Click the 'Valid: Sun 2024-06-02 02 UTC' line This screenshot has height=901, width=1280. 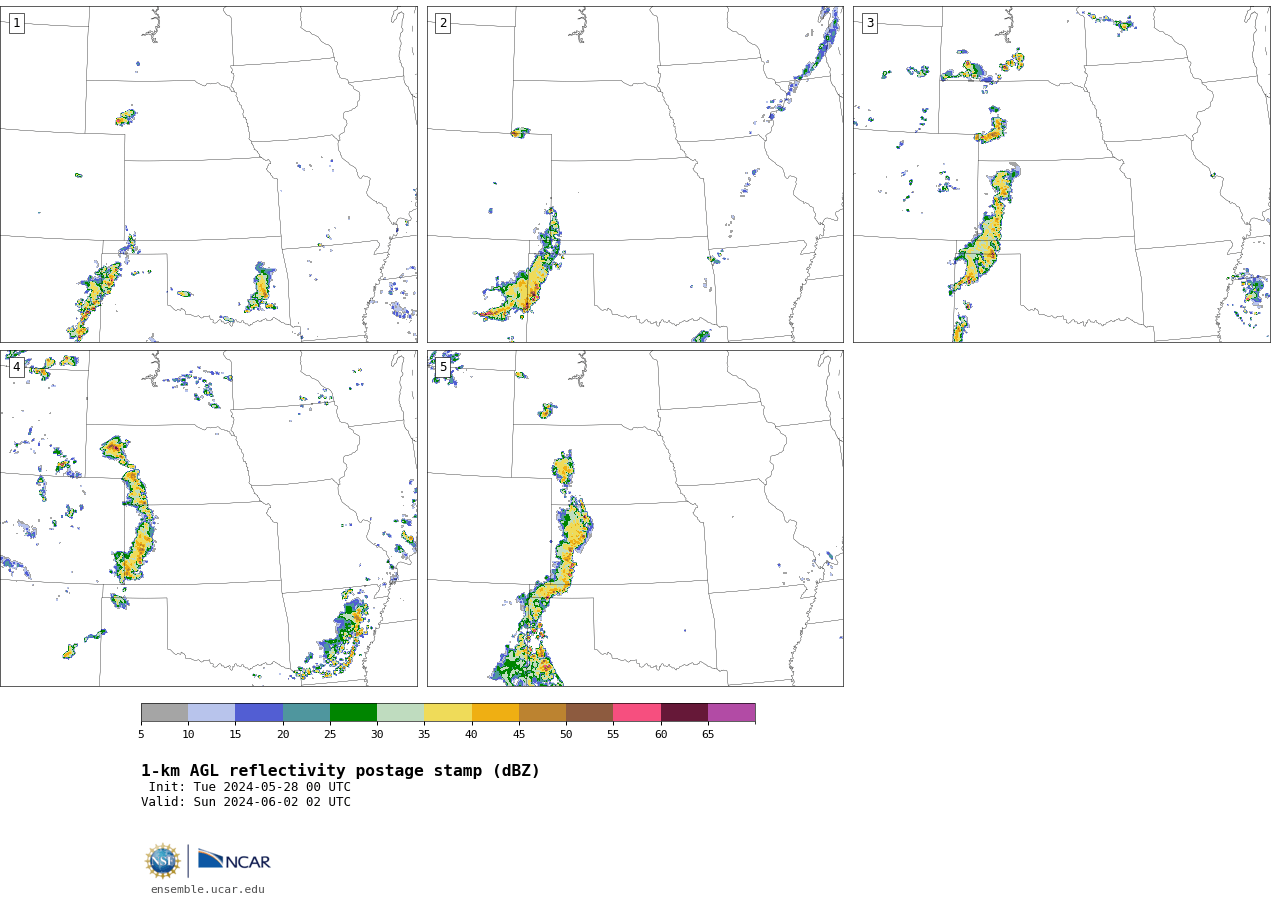coord(246,802)
